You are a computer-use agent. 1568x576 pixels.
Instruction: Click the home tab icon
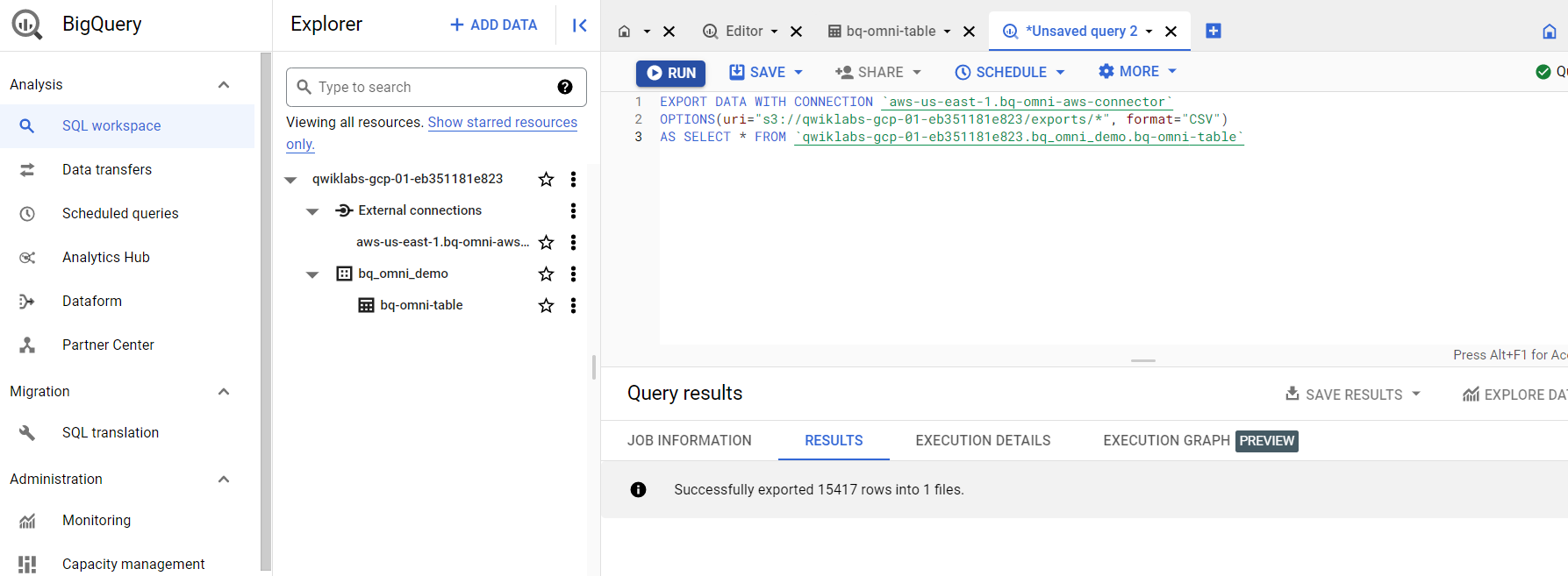624,32
